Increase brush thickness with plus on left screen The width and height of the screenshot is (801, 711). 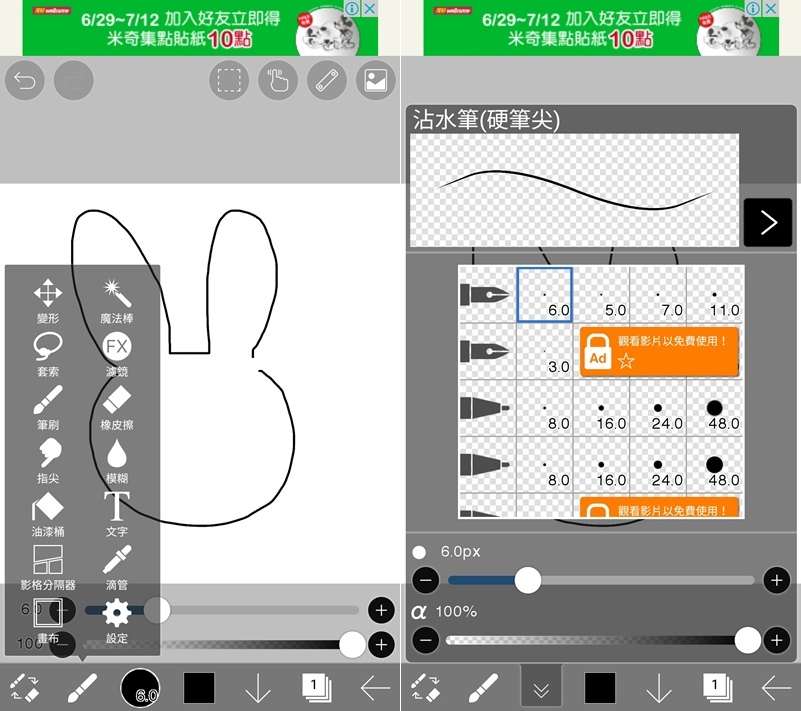(381, 610)
